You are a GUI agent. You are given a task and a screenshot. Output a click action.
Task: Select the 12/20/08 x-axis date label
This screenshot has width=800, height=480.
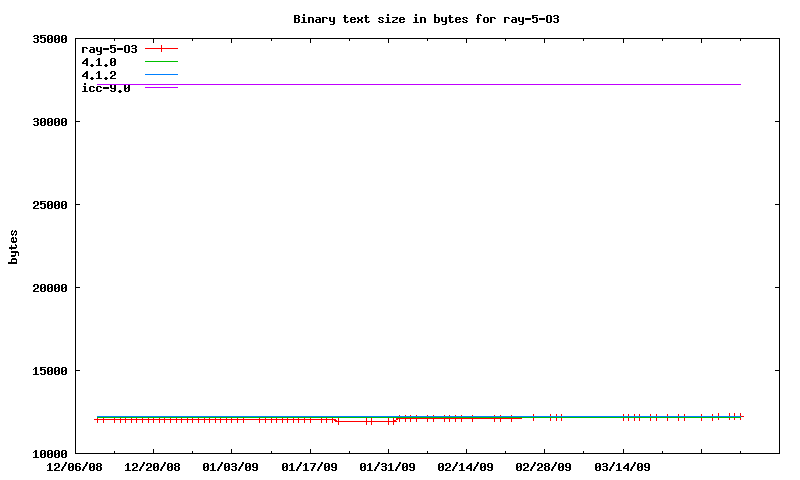152,467
